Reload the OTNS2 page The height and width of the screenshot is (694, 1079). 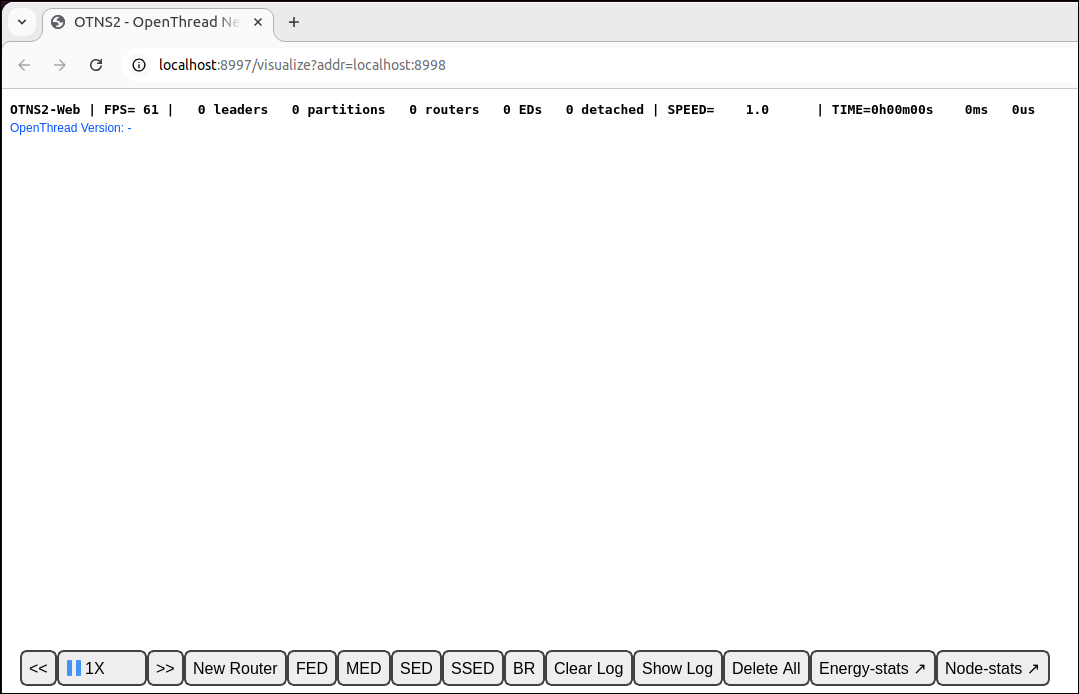[96, 64]
